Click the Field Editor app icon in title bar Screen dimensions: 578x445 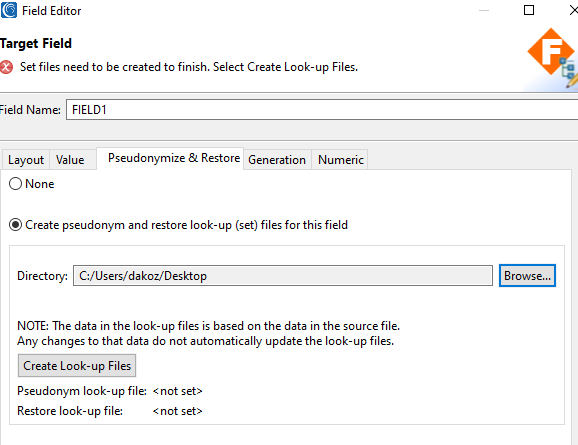8,10
